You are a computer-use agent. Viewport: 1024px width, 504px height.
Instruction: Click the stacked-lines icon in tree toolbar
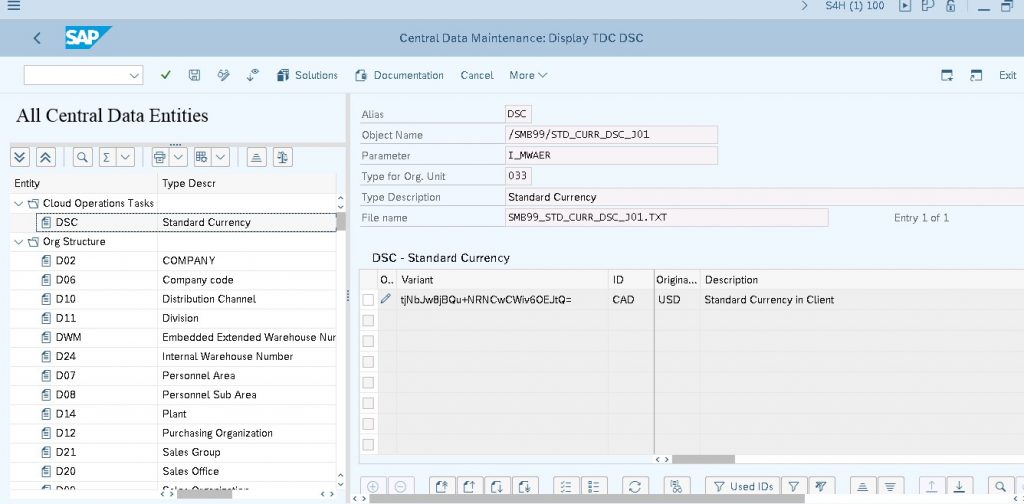pos(257,157)
